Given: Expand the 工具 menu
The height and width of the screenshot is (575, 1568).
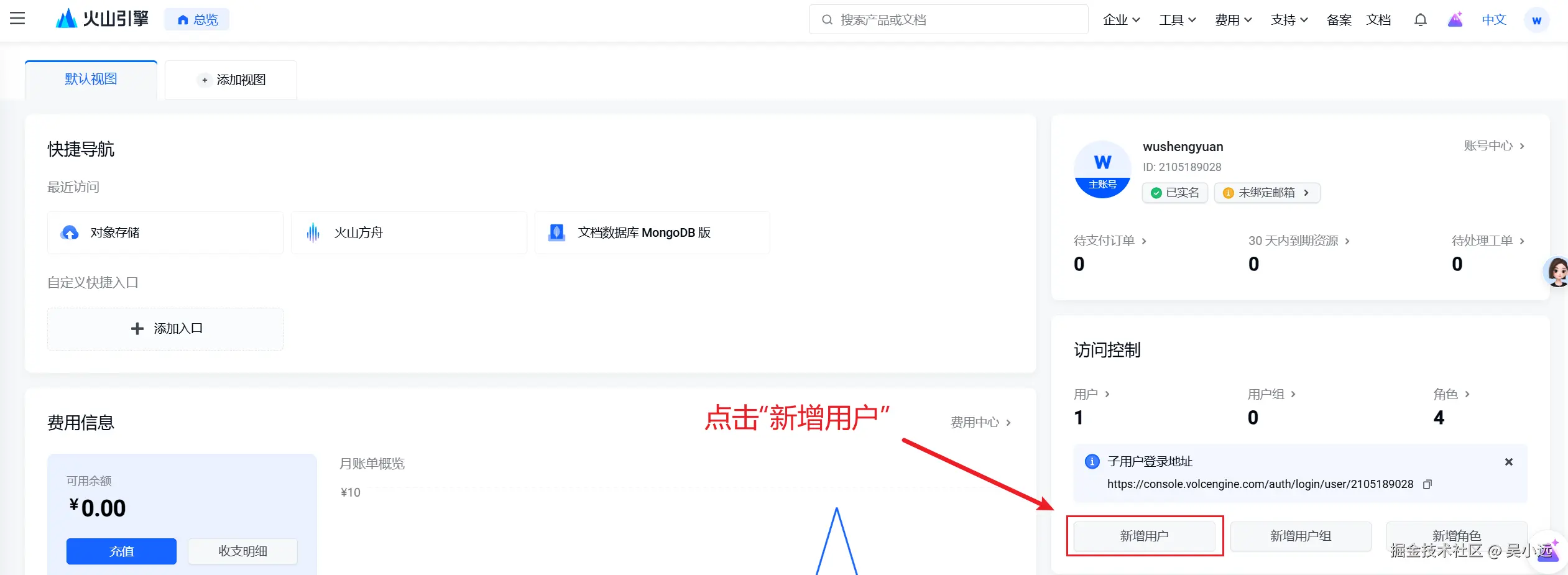Looking at the screenshot, I should click(1178, 20).
